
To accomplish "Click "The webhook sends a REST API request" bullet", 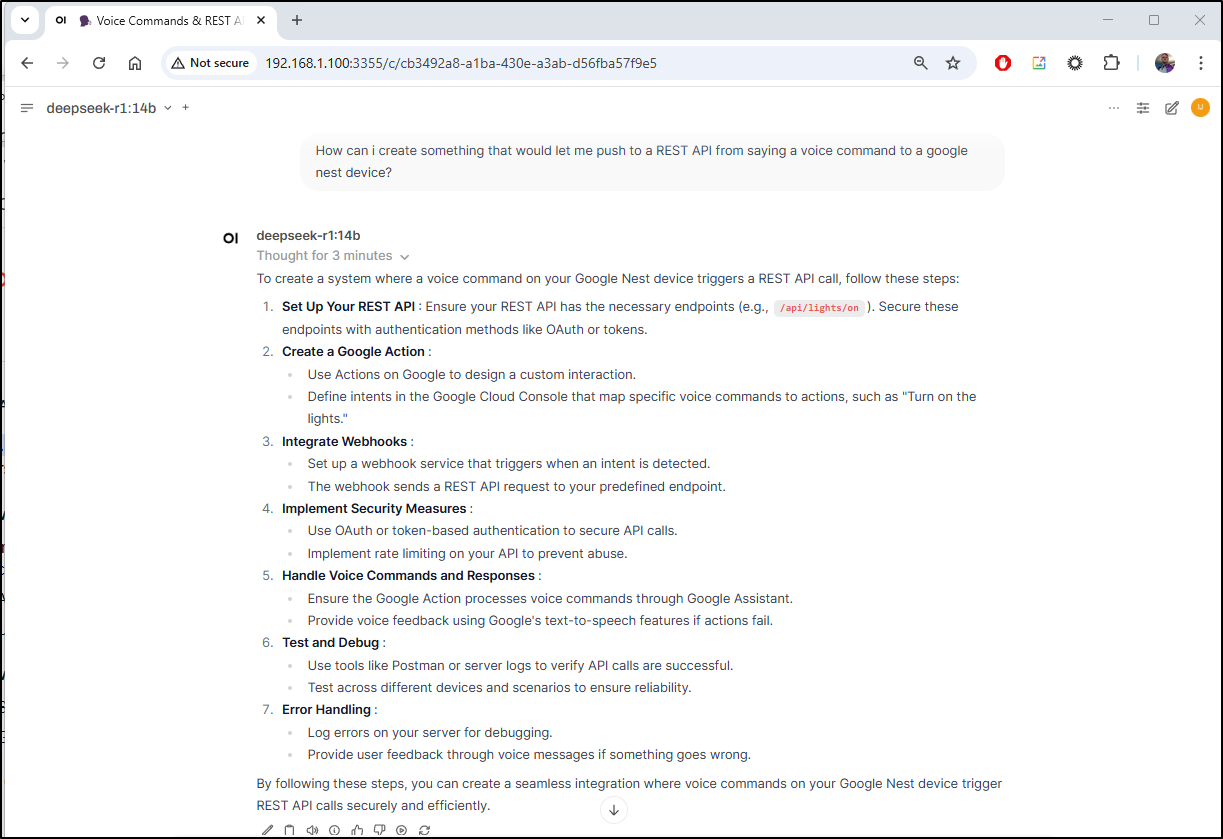I will pyautogui.click(x=517, y=487).
